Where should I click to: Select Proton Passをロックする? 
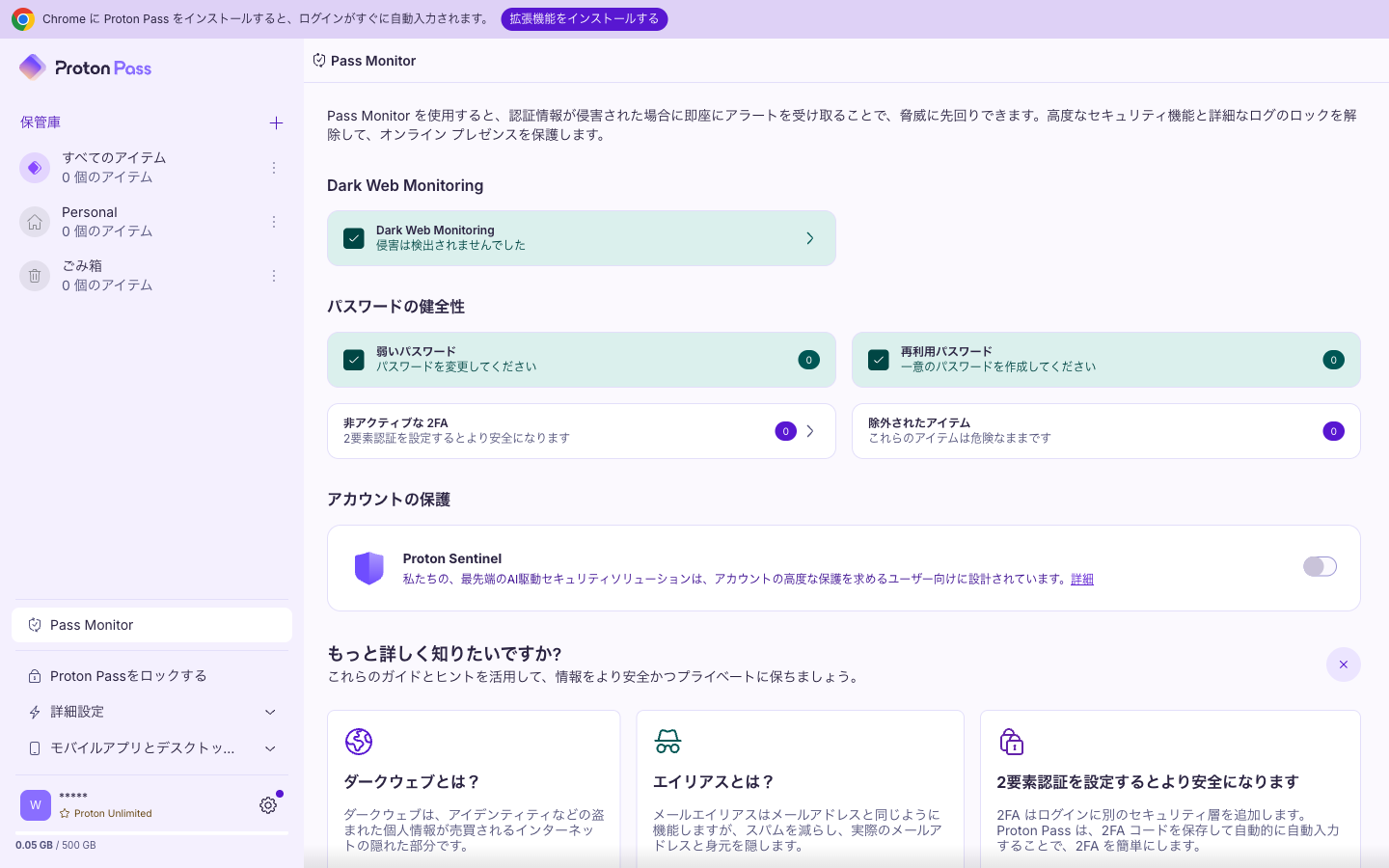coord(151,676)
